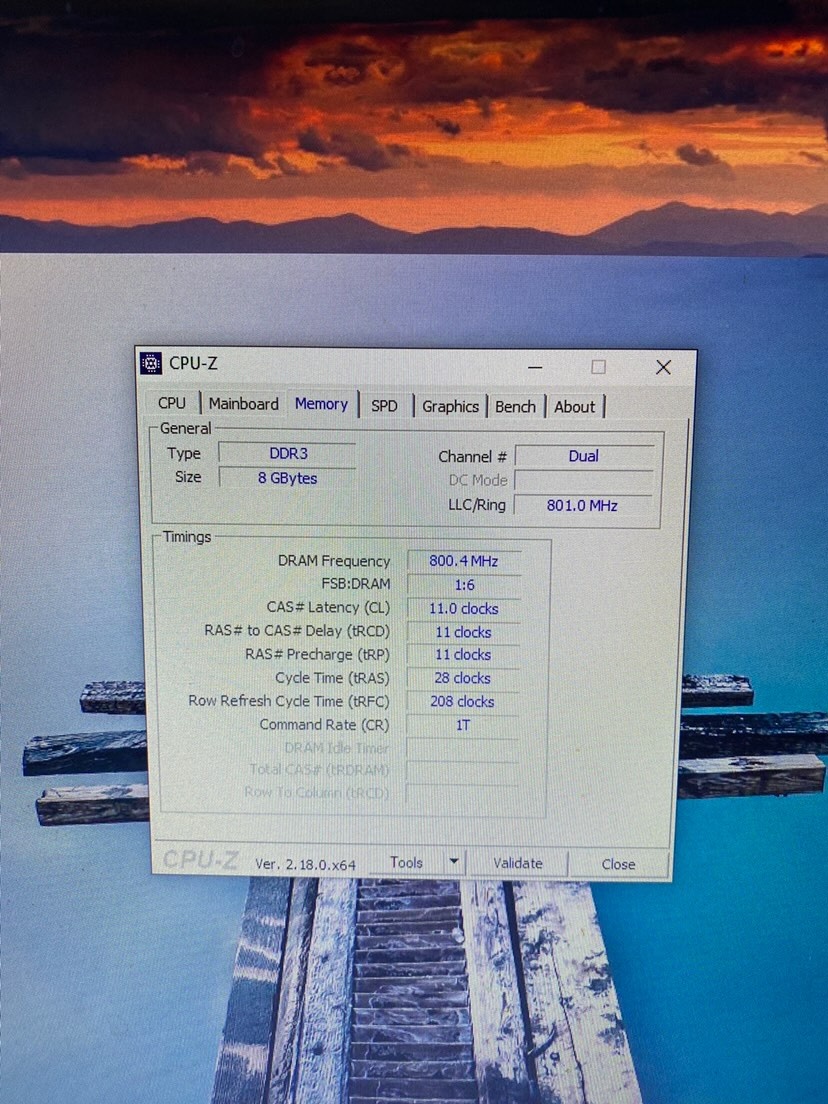This screenshot has width=828, height=1104.
Task: Click the Close button at bottom
Action: tap(618, 864)
